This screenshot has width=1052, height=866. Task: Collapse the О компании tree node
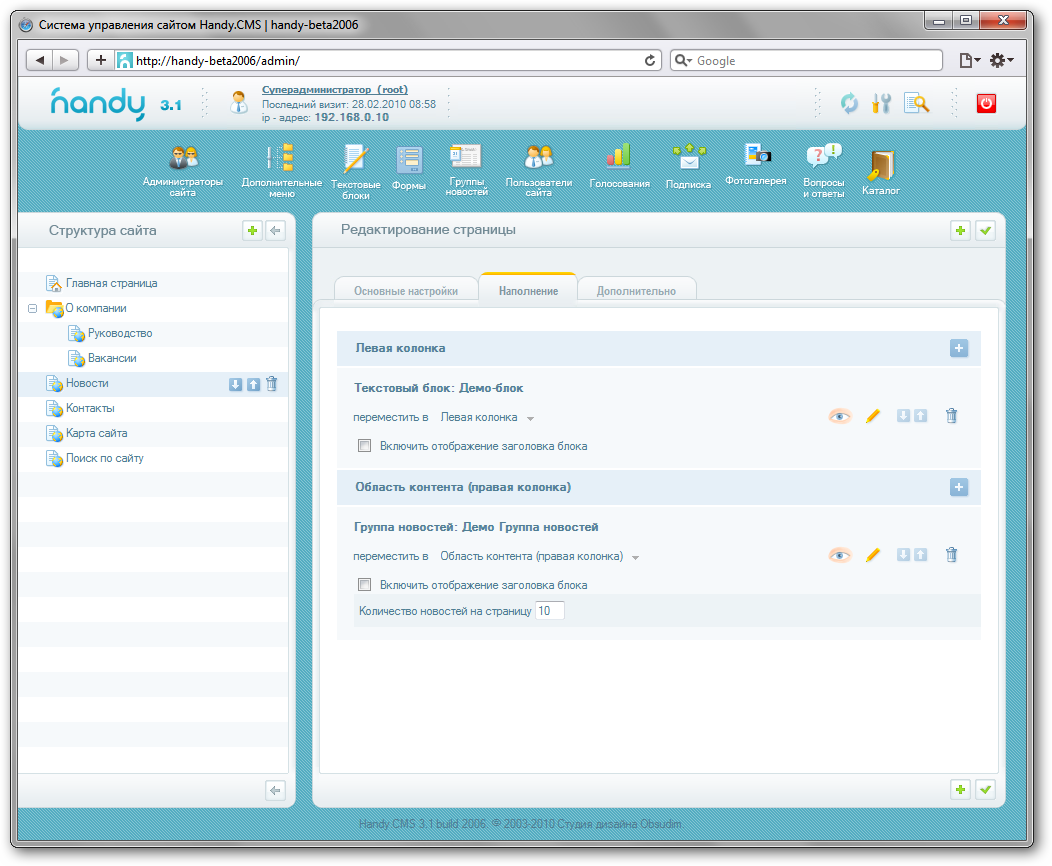pyautogui.click(x=33, y=309)
